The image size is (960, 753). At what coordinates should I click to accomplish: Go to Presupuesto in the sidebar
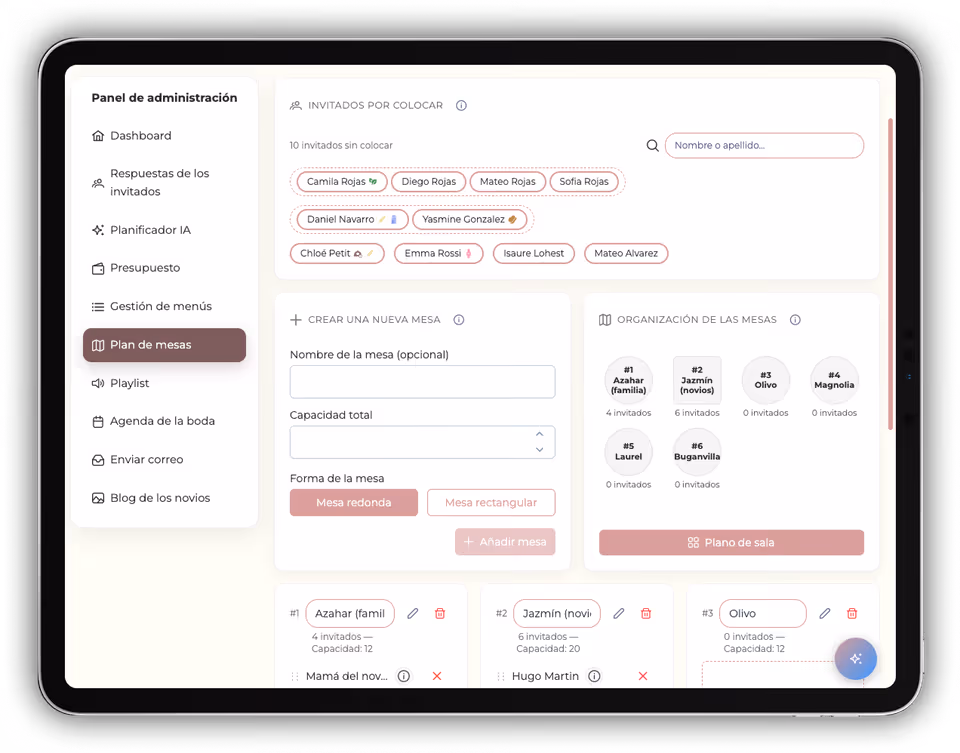145,268
